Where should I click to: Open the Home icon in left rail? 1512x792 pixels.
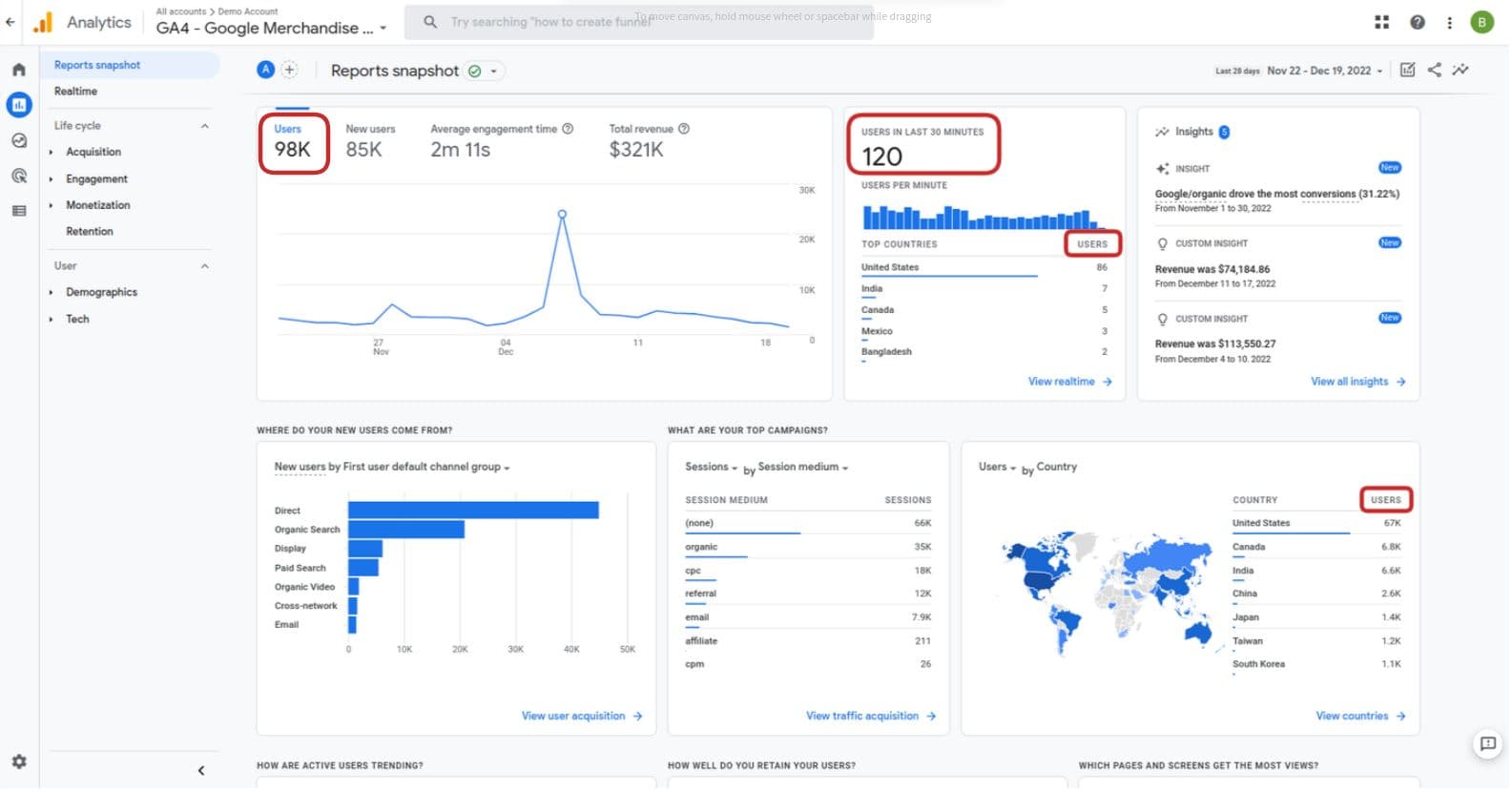point(18,70)
